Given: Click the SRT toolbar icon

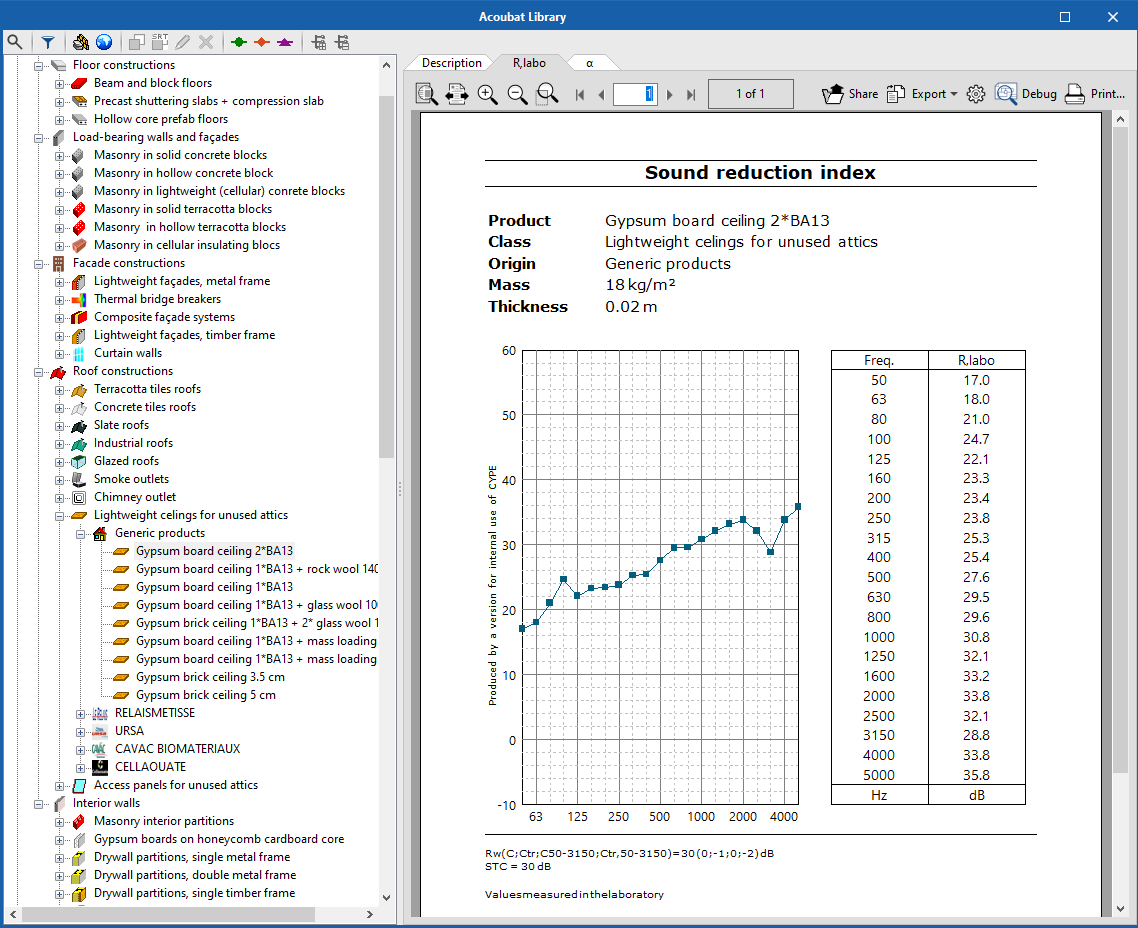Looking at the screenshot, I should click(160, 42).
